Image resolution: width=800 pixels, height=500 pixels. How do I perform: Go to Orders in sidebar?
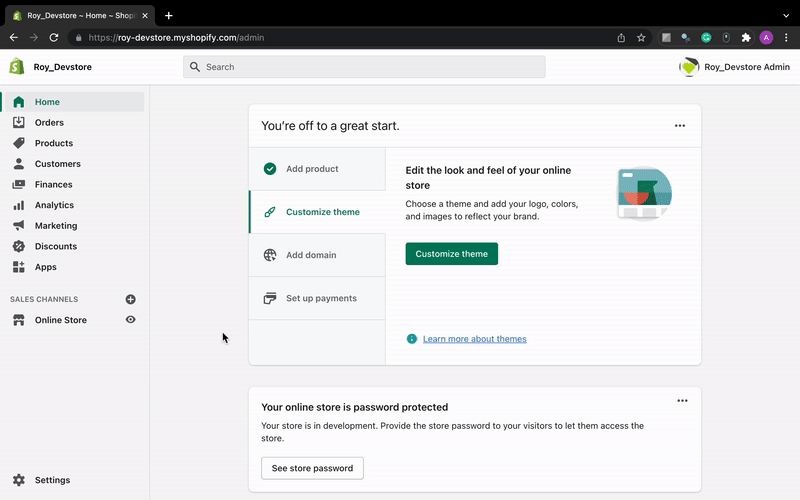coord(49,122)
